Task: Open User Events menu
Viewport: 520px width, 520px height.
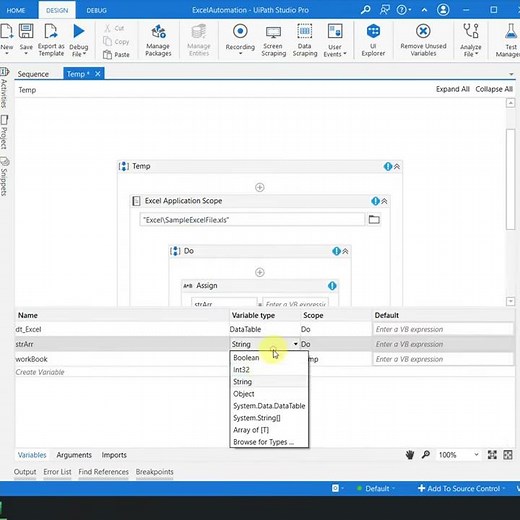Action: 335,40
